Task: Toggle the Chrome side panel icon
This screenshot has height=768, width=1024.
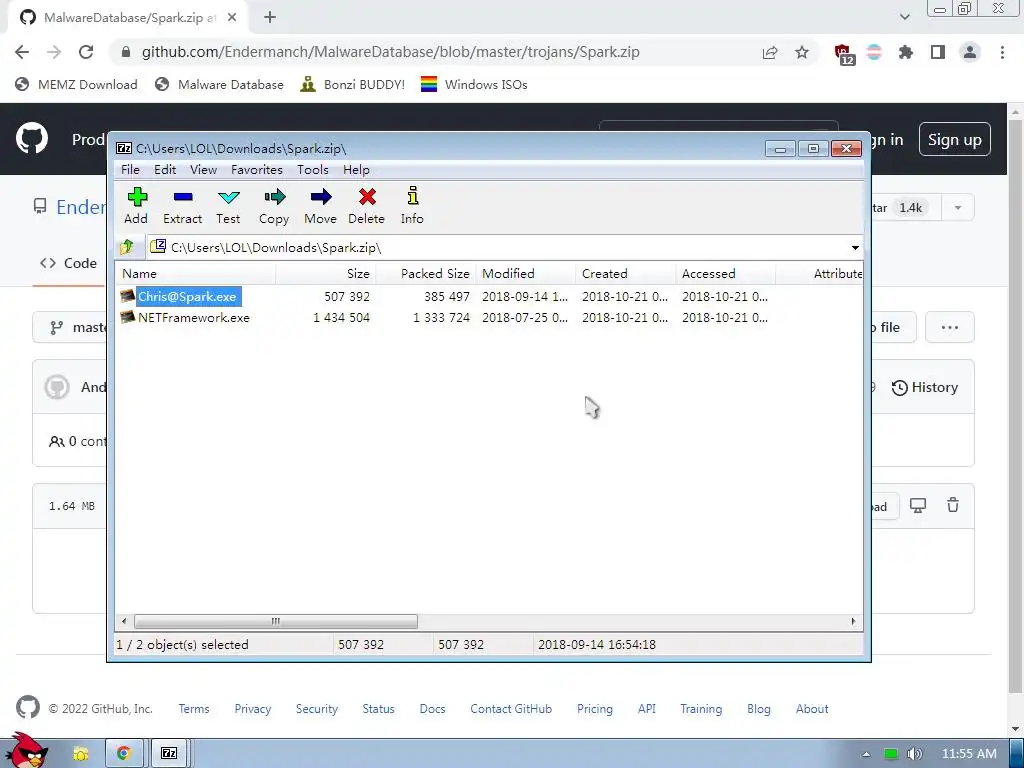Action: click(x=938, y=52)
